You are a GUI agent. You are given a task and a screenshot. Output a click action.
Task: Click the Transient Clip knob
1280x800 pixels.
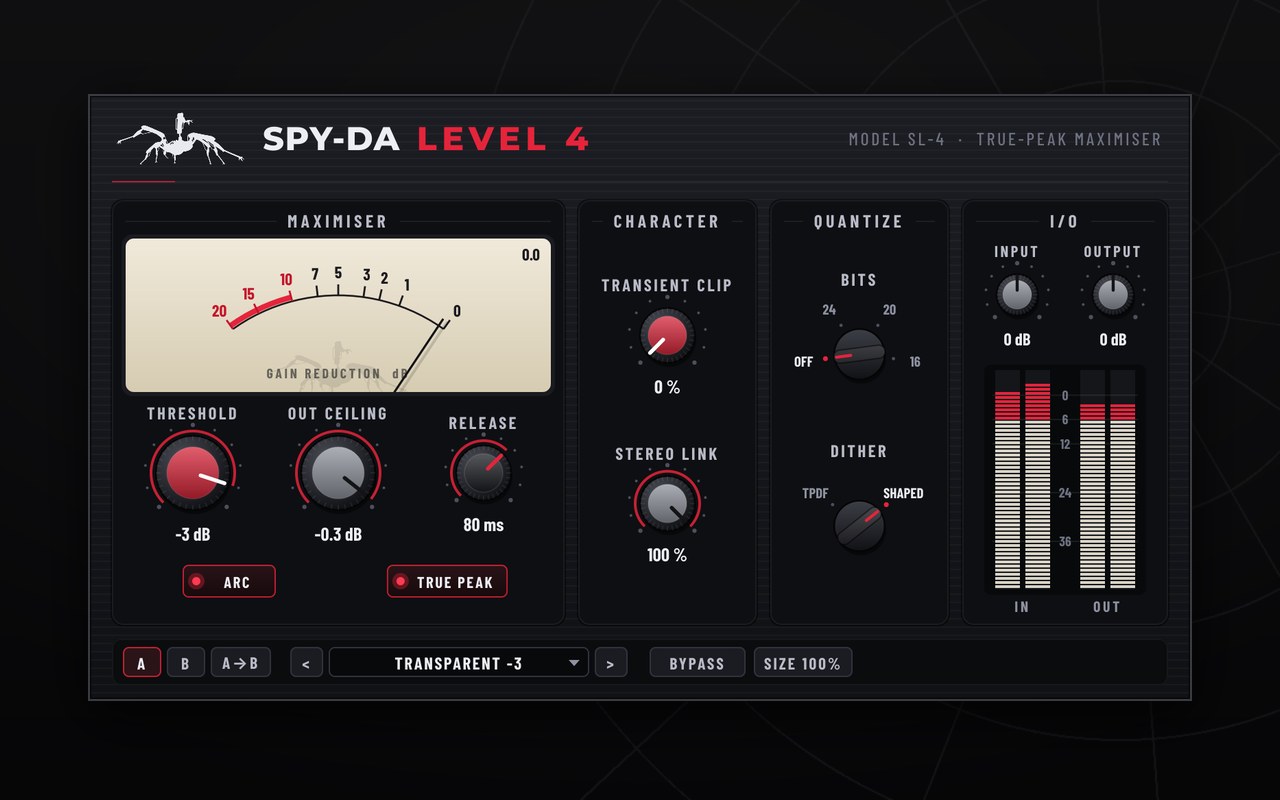click(666, 334)
